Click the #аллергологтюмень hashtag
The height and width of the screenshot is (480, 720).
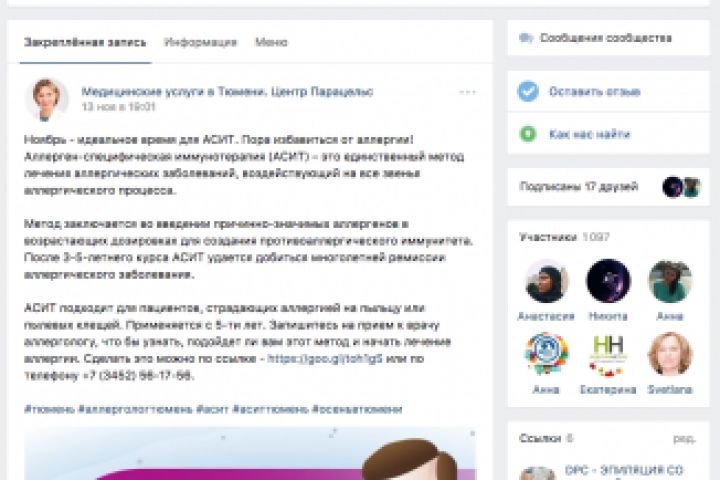tap(135, 409)
